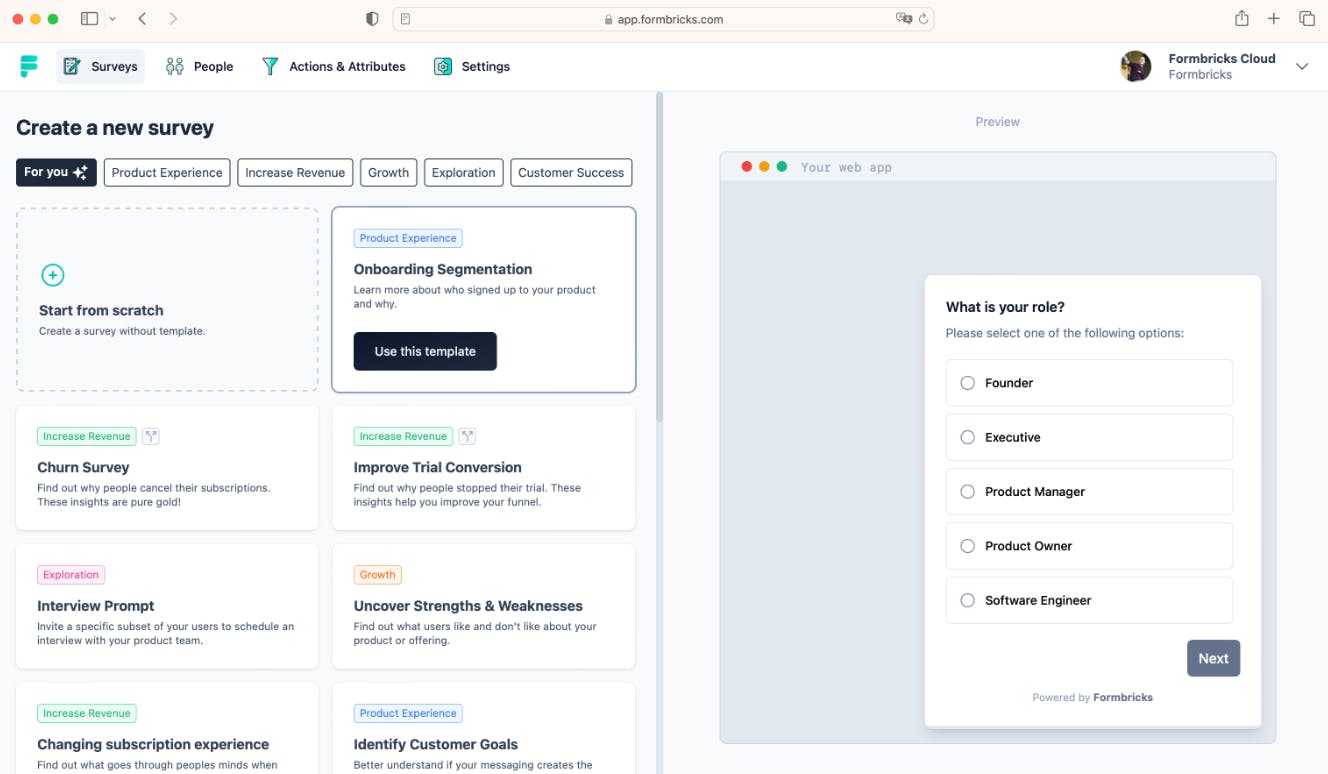Click the funnel icon on Improve Trial Conversion card
The image size is (1328, 774).
pos(467,436)
